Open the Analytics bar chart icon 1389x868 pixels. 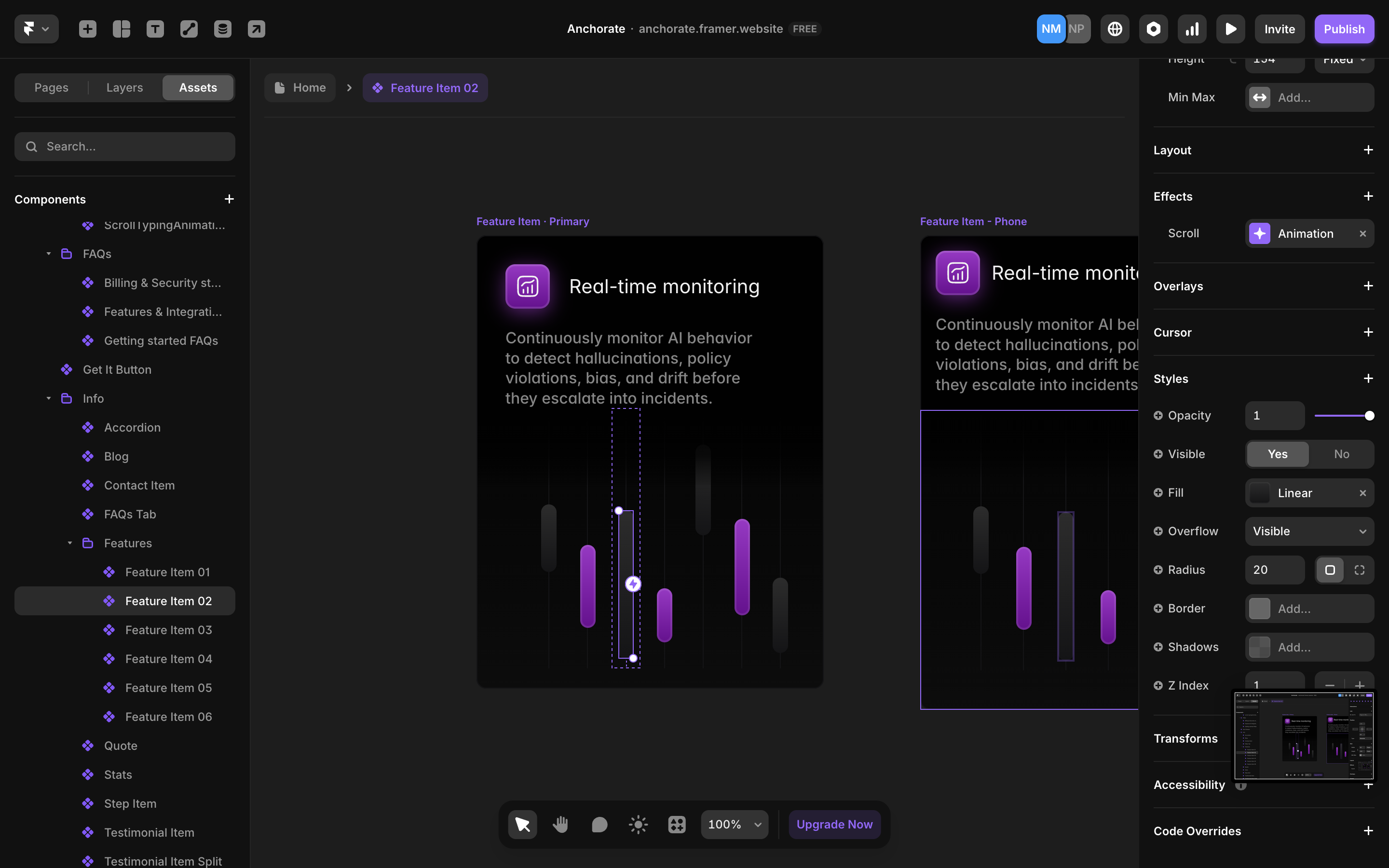coord(1192,29)
